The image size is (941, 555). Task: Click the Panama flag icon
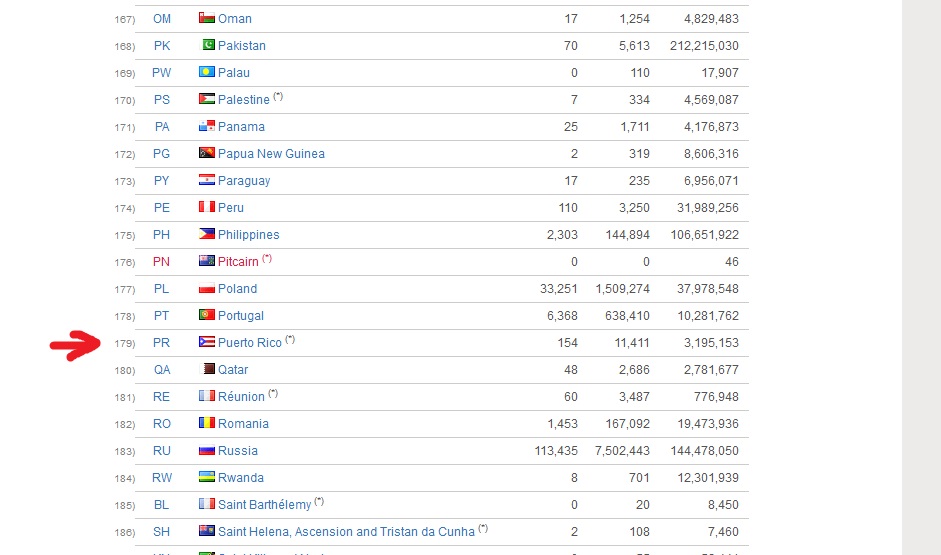tap(207, 127)
